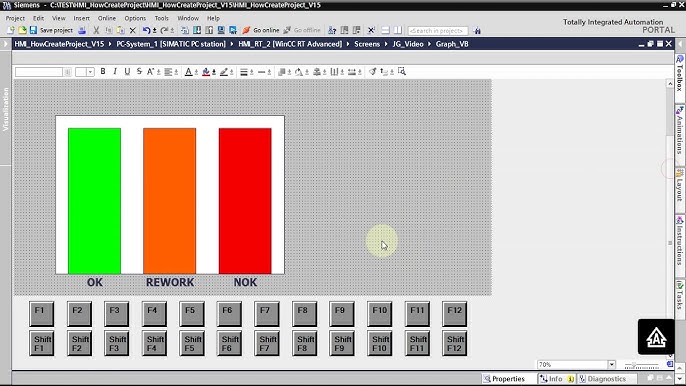Toggle Italic text formatting
Screen dimensions: 686x386
coord(115,71)
